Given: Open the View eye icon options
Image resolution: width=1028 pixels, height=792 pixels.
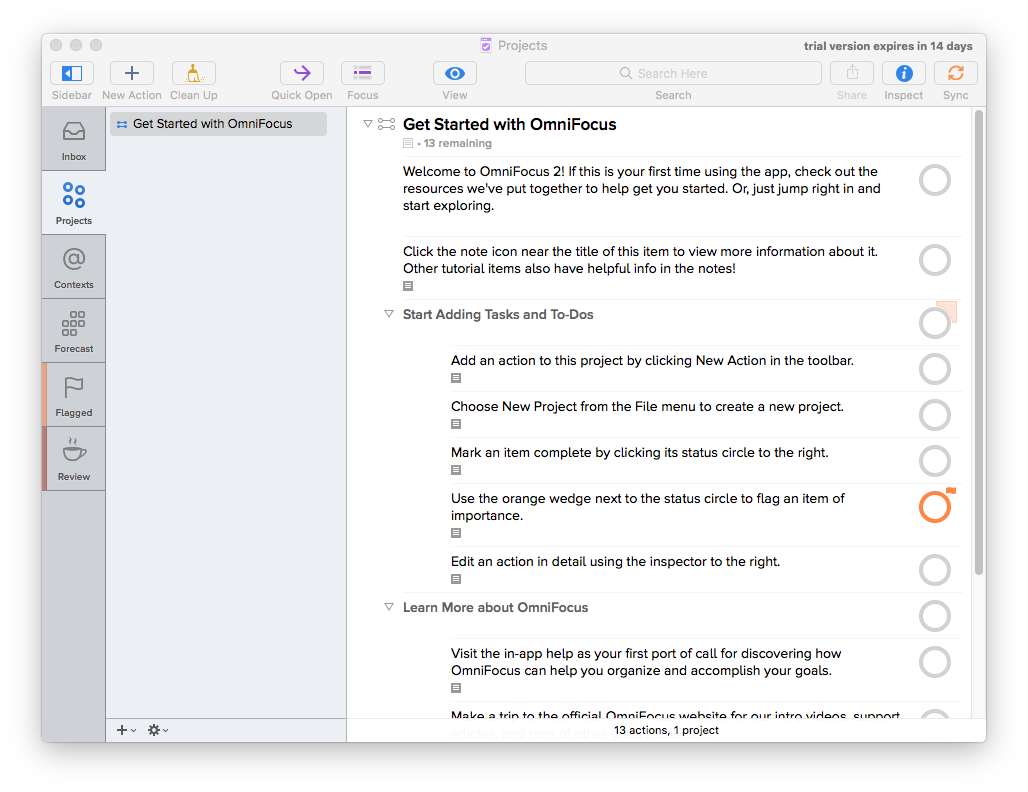Looking at the screenshot, I should pyautogui.click(x=454, y=73).
